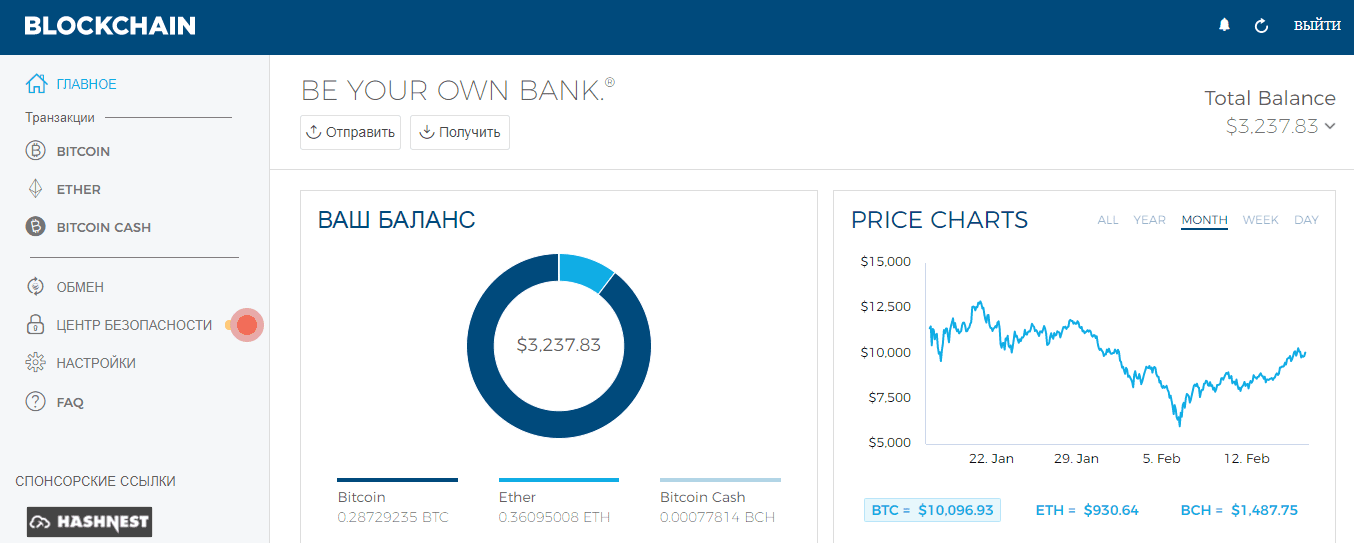1354x543 pixels.
Task: Open Bitcoin transactions via its coin icon
Action: [36, 151]
